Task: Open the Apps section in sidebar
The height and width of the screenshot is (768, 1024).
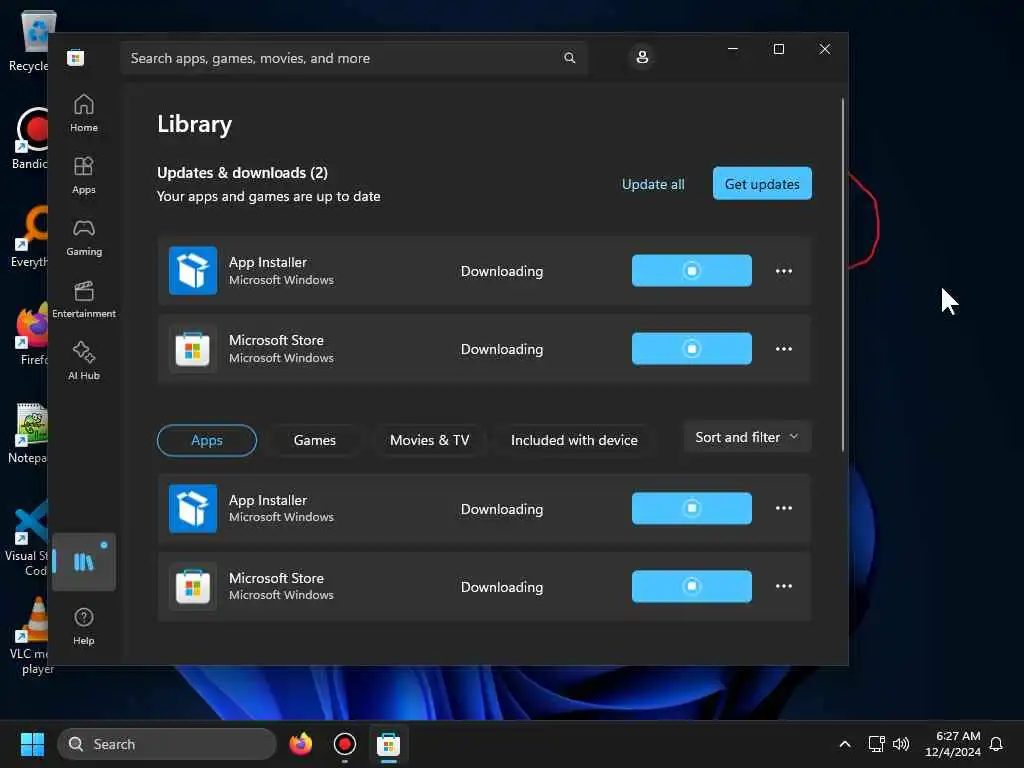Action: click(x=84, y=176)
